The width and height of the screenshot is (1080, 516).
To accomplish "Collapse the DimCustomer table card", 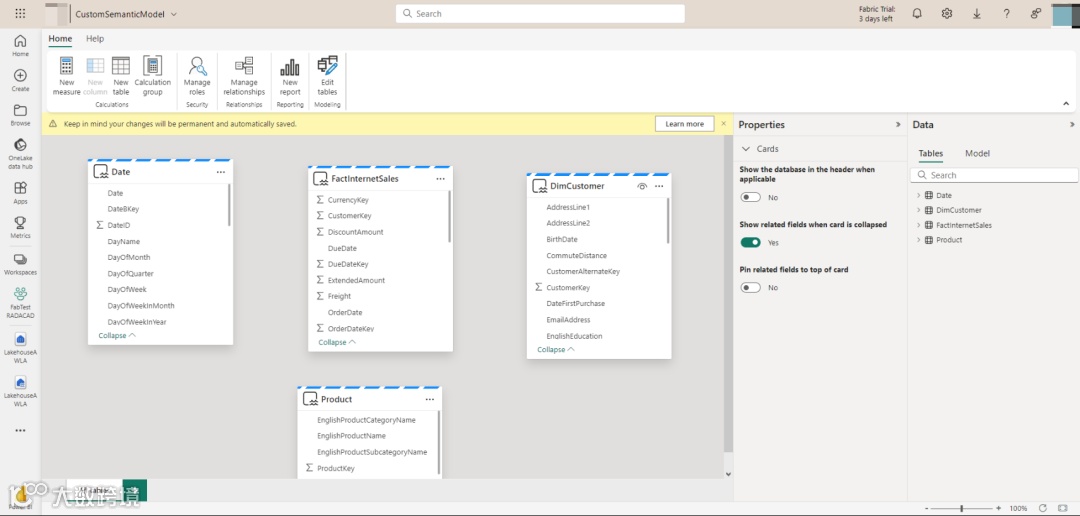I will [556, 349].
